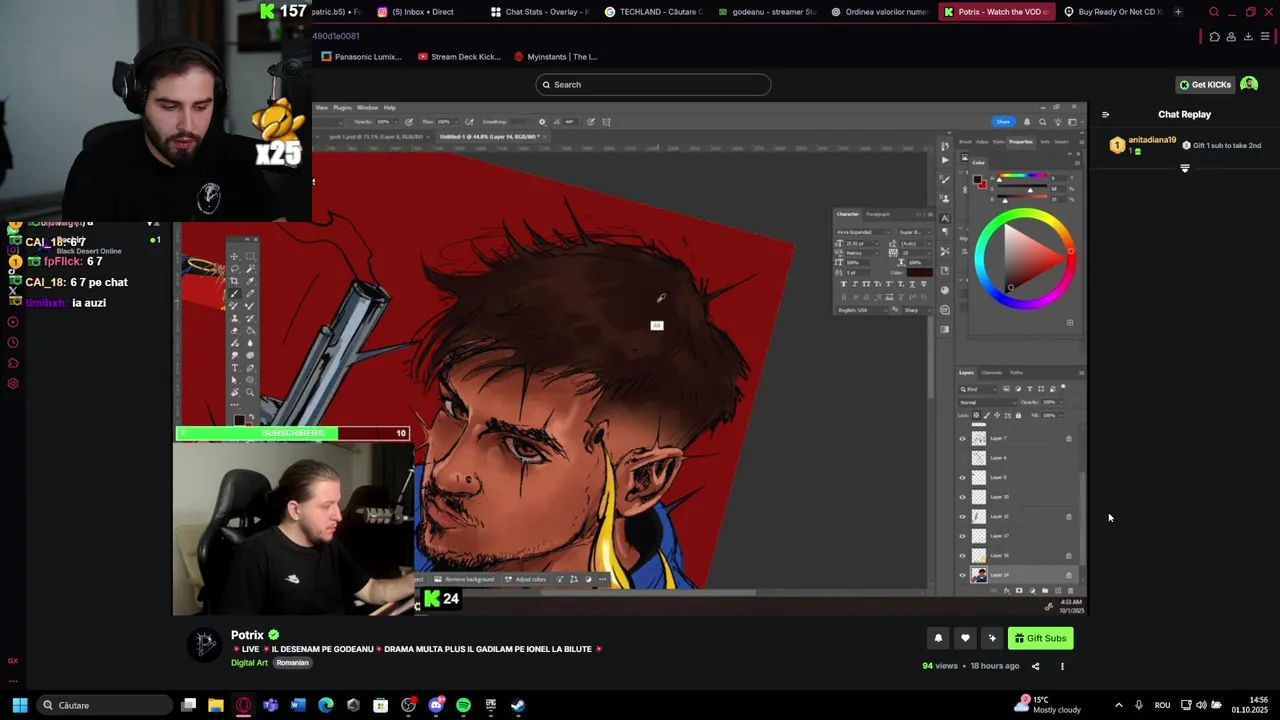Select the Type tool in toolbox
Screen dimensions: 1280x720
click(235, 367)
